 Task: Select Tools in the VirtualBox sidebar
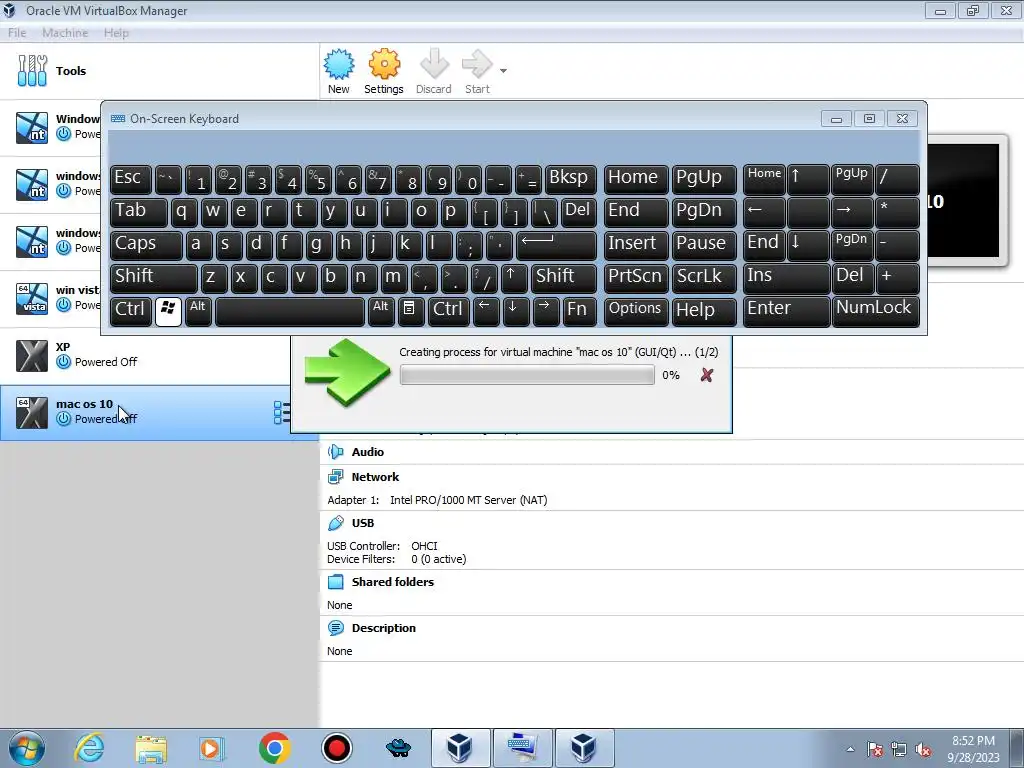(x=159, y=71)
